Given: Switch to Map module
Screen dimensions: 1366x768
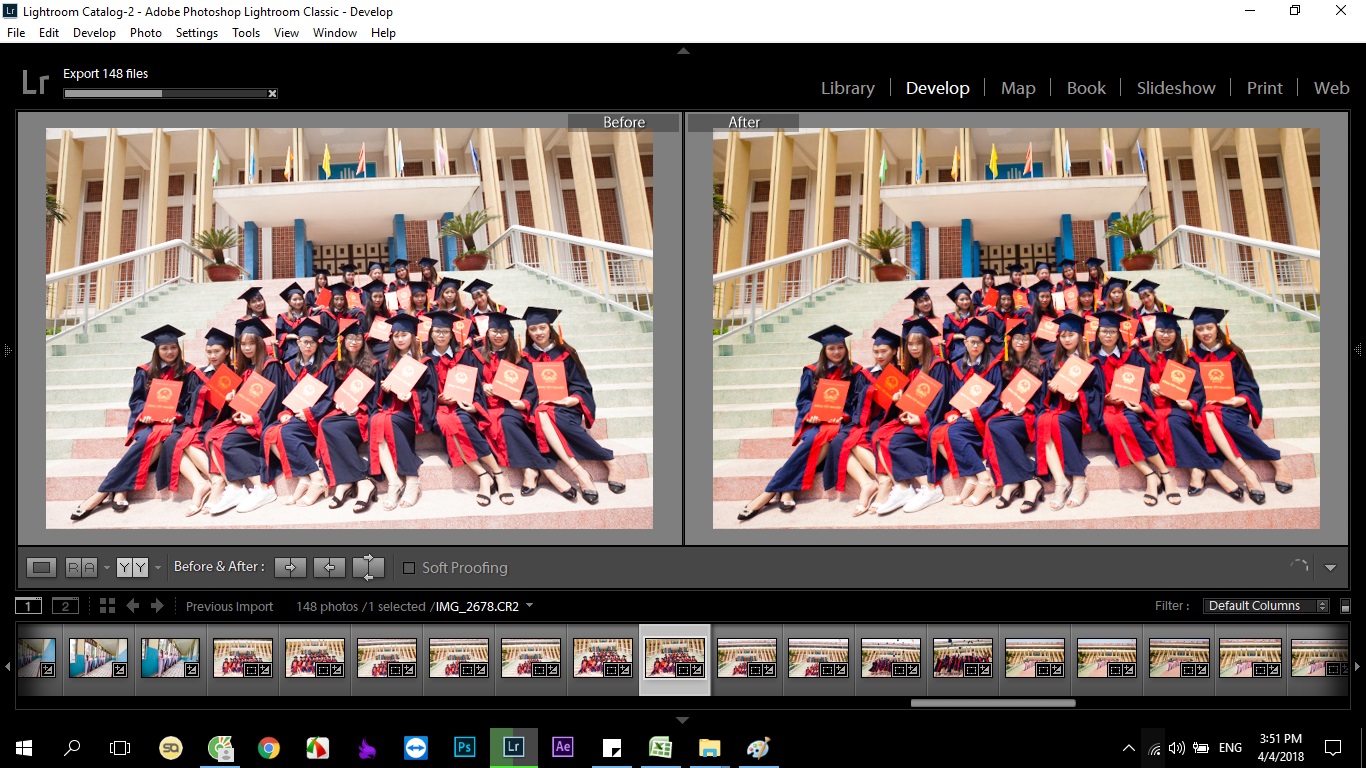Looking at the screenshot, I should point(1018,88).
